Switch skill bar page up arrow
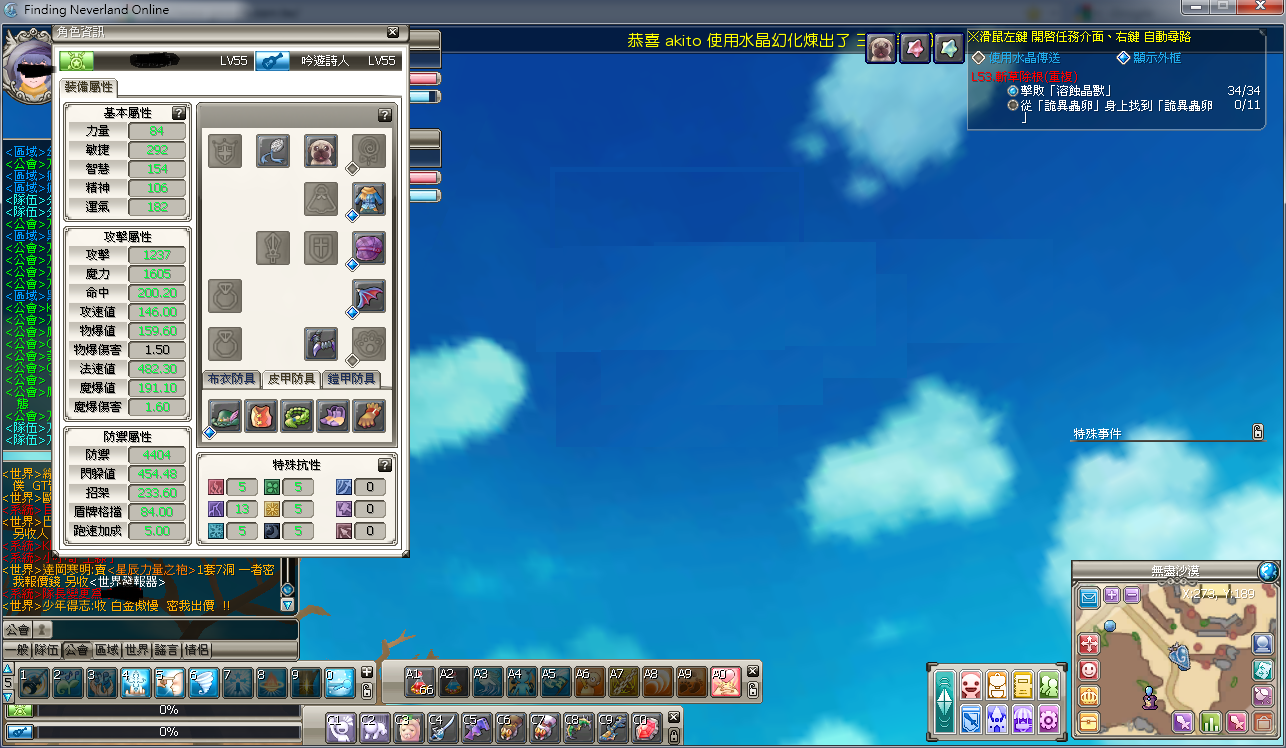 [x=8, y=669]
